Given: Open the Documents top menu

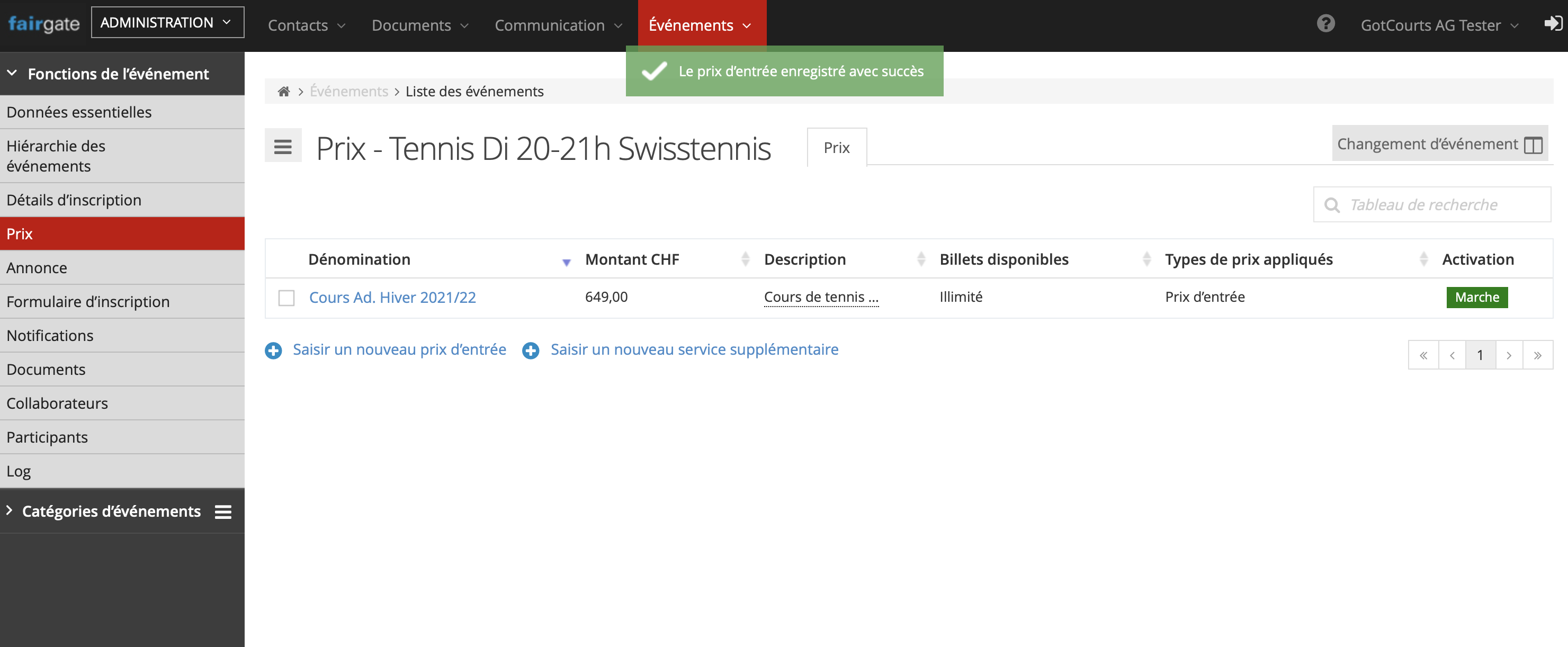Looking at the screenshot, I should 420,25.
